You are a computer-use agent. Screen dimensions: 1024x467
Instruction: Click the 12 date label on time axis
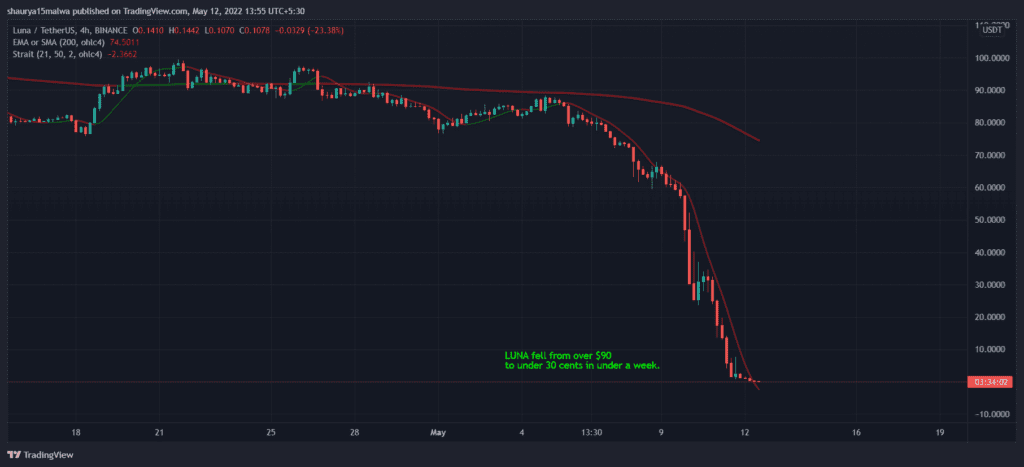pyautogui.click(x=745, y=433)
